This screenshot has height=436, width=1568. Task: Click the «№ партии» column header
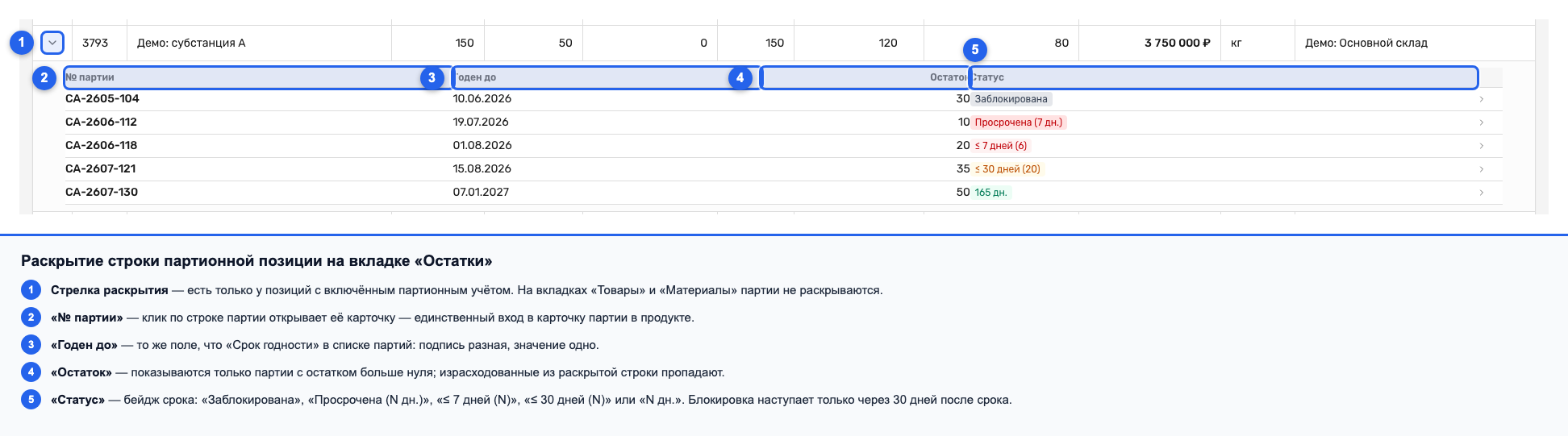click(257, 77)
